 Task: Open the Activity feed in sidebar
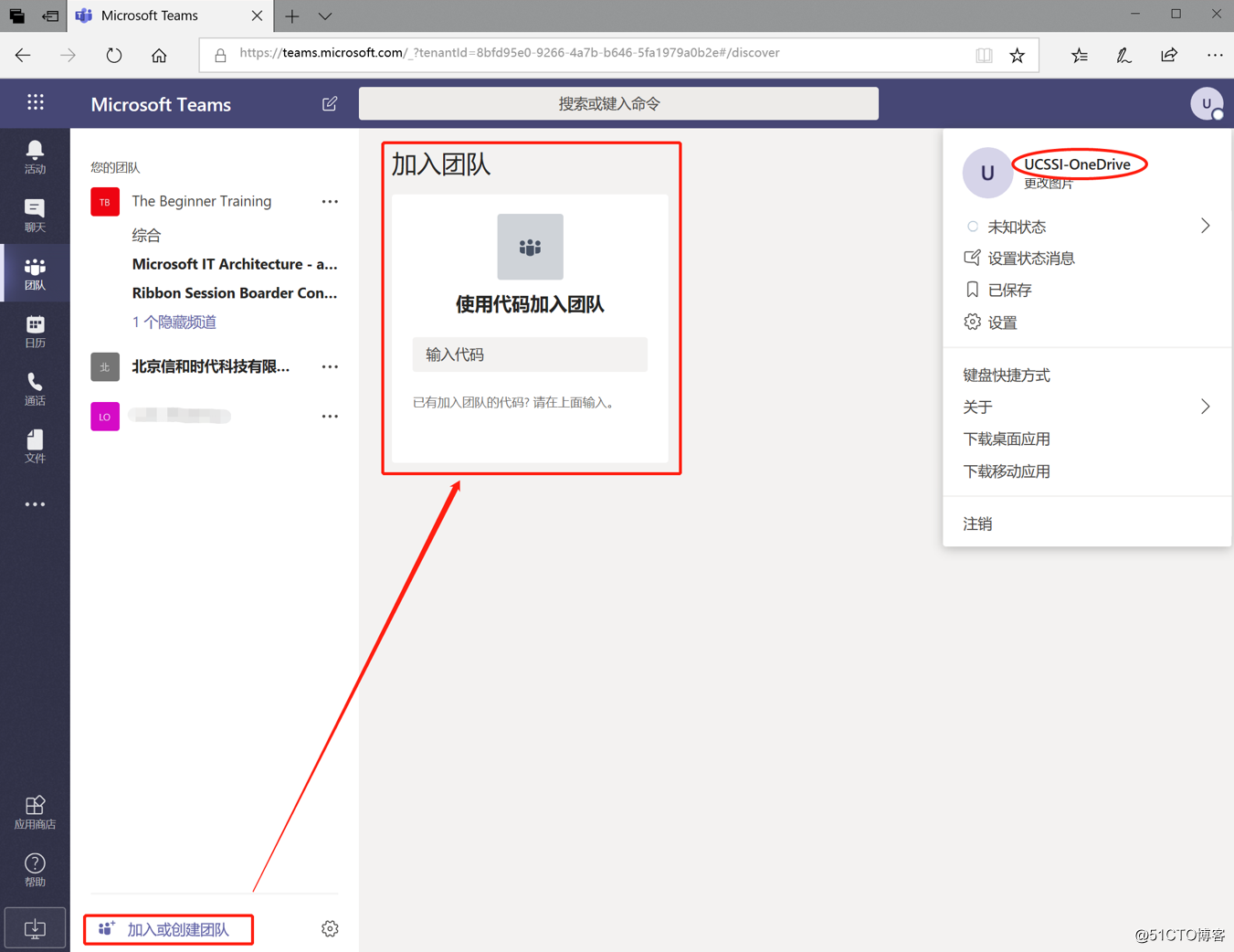[x=35, y=157]
